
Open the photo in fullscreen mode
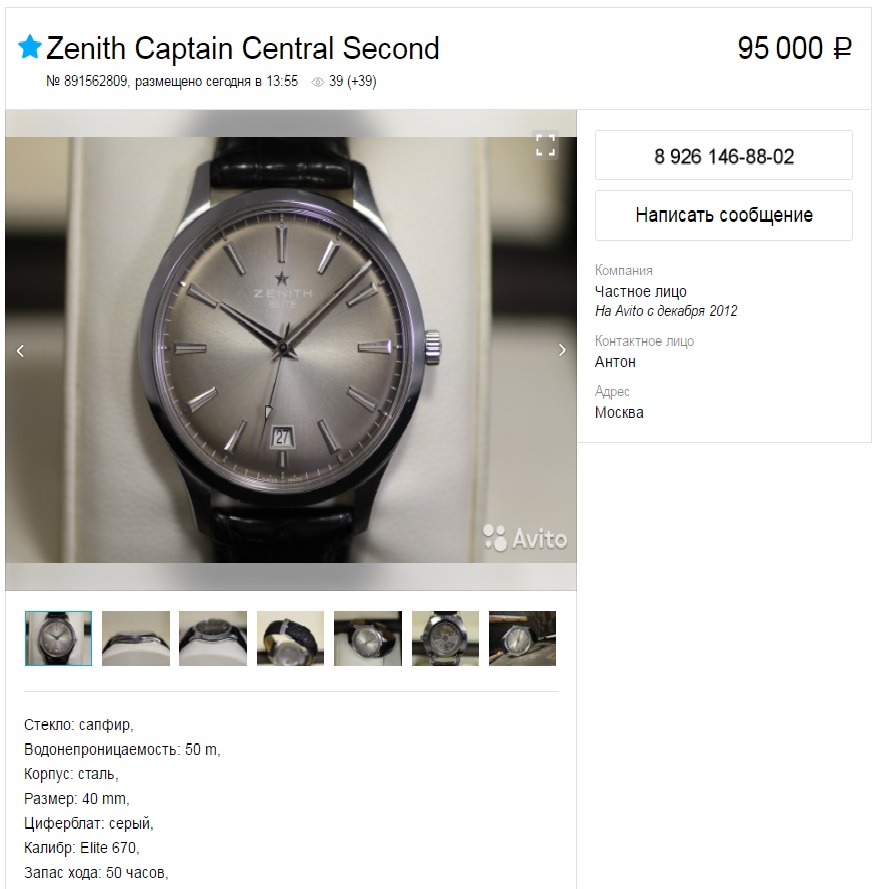click(545, 144)
